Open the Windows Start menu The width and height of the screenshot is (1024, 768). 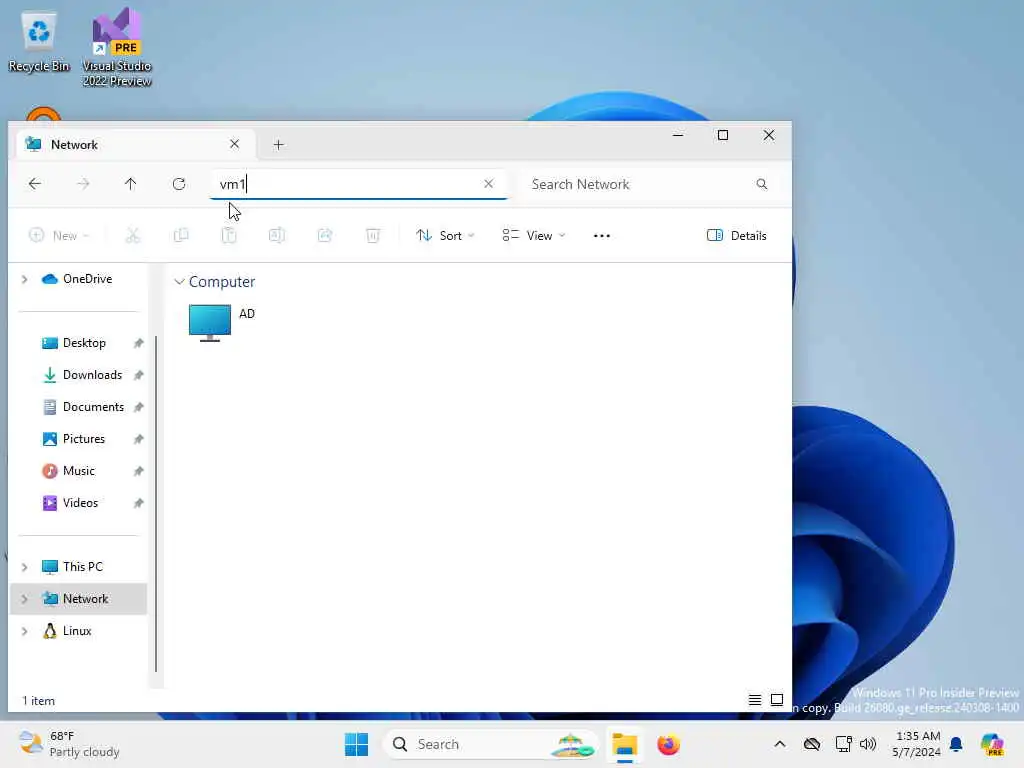point(357,744)
